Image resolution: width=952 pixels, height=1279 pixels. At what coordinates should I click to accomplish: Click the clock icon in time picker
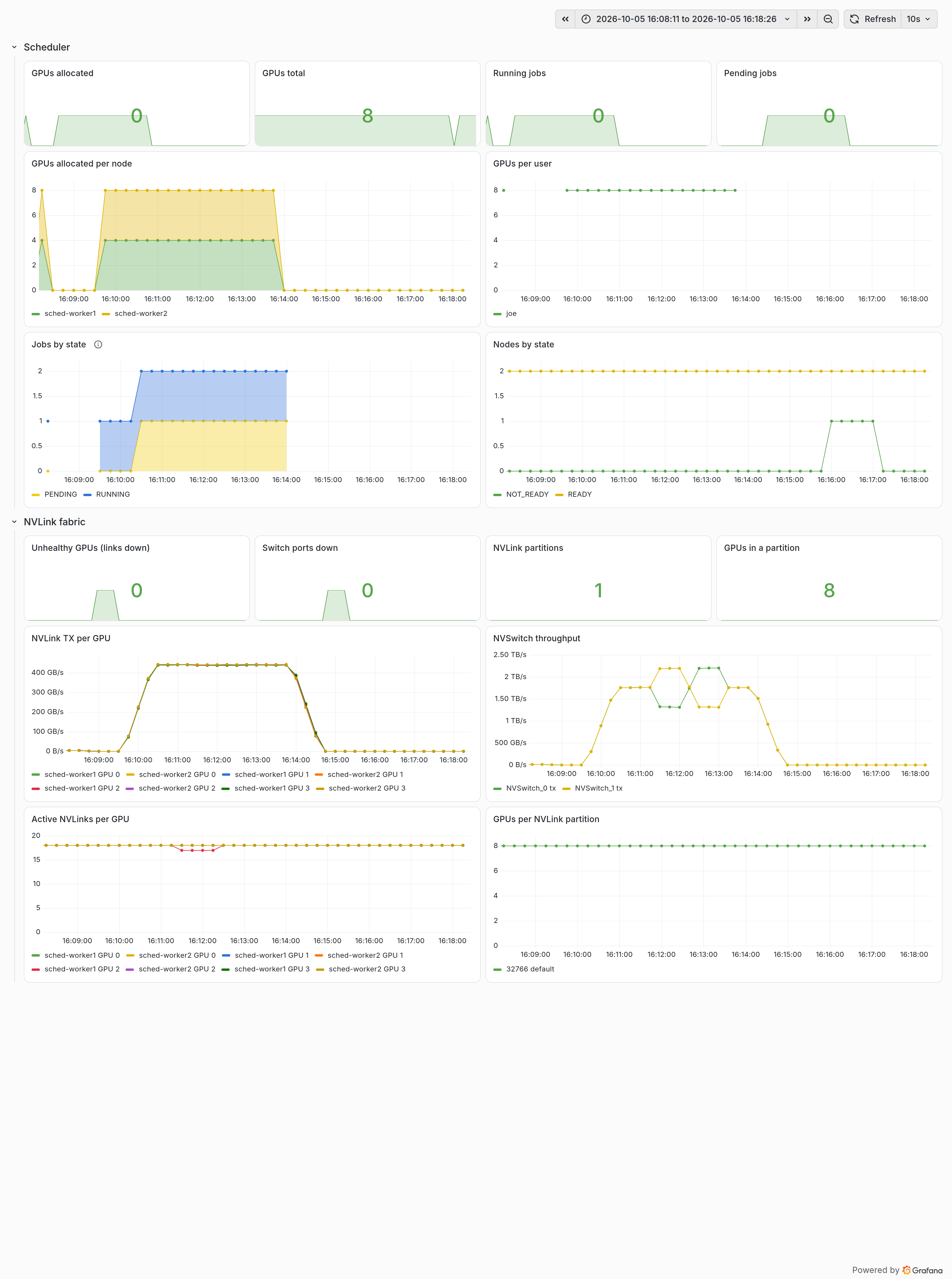pos(586,19)
